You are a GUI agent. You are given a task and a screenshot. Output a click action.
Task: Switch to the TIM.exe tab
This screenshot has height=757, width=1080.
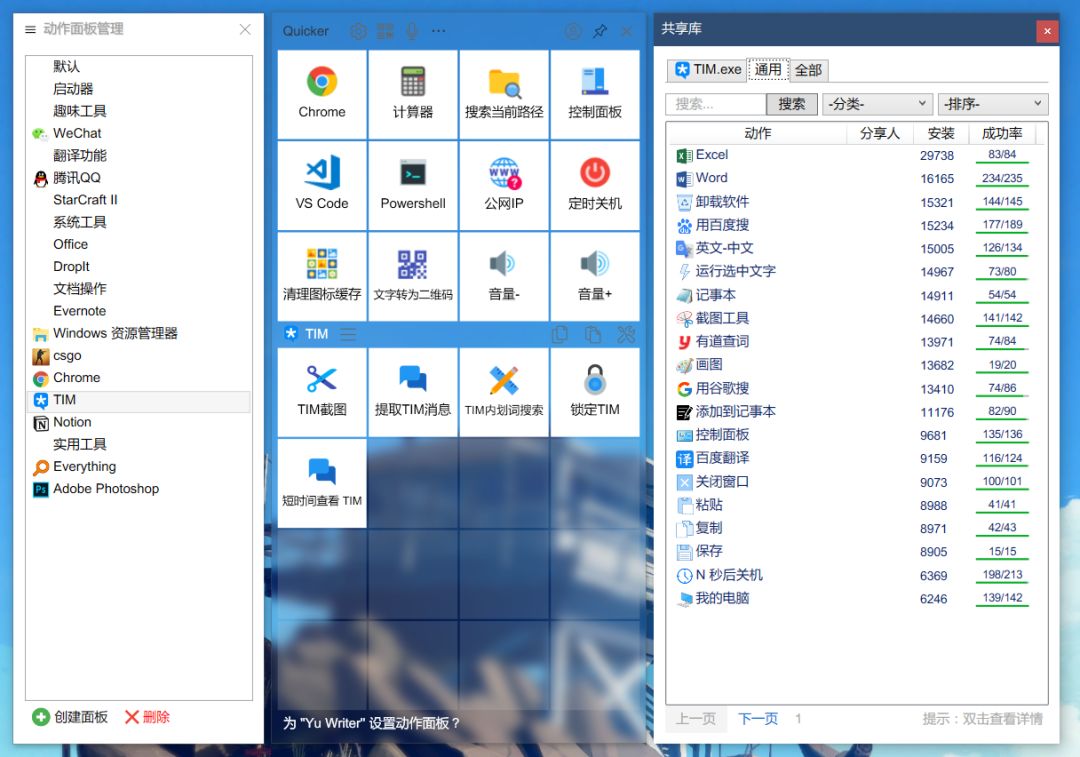tap(707, 70)
